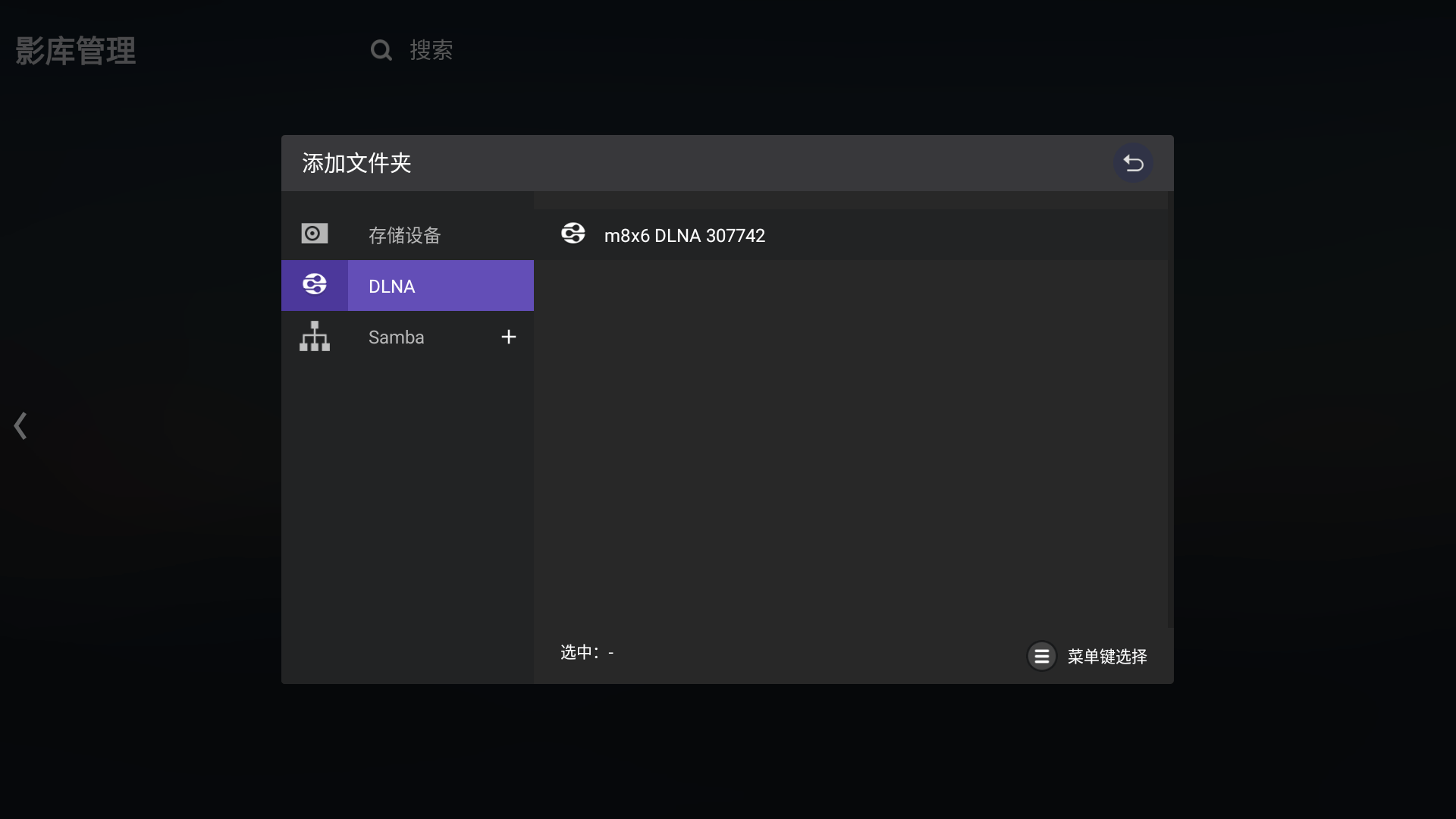Open the Samba source entry
Screen dimensions: 1456x819
click(396, 337)
